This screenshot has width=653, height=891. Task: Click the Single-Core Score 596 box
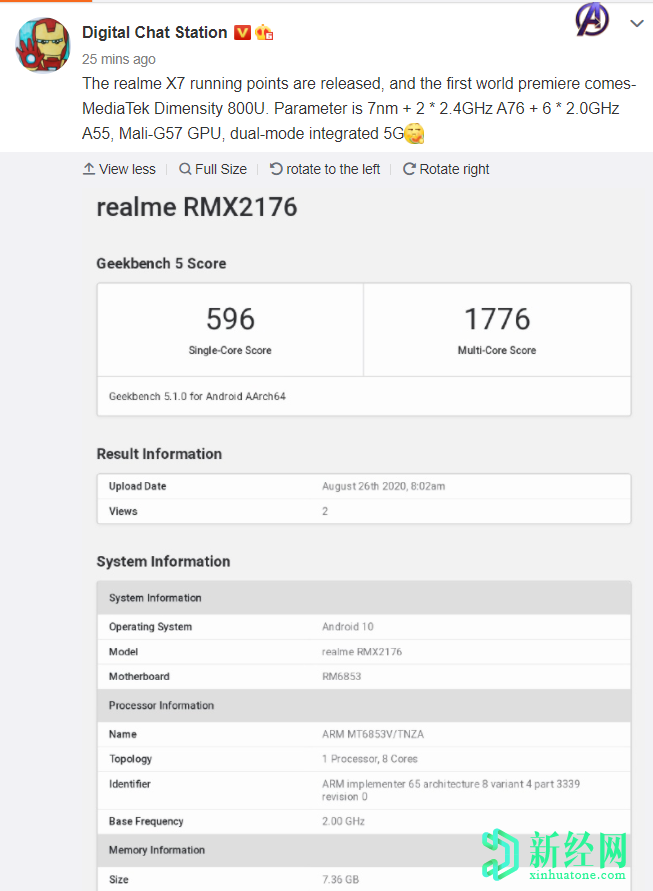click(x=230, y=329)
